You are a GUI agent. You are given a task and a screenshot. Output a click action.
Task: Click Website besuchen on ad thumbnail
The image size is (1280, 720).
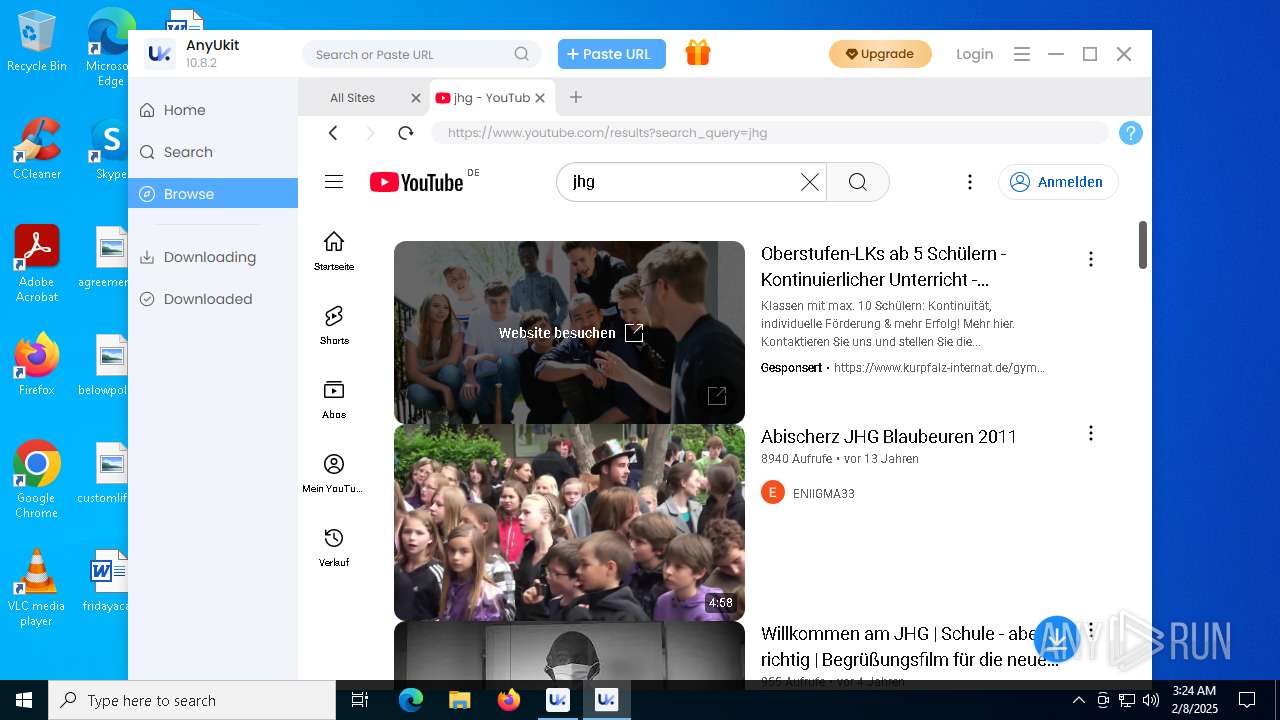pos(571,333)
